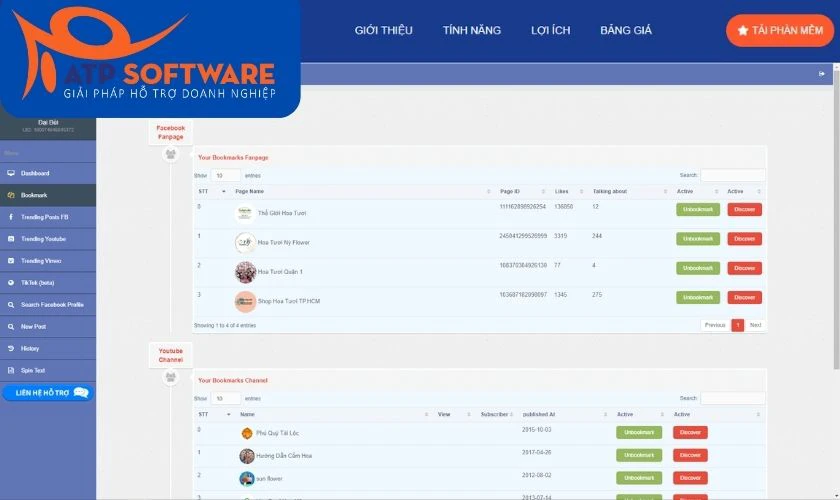Viewport: 840px width, 500px height.
Task: Sort Fanpage table by Likes column
Action: 569,191
